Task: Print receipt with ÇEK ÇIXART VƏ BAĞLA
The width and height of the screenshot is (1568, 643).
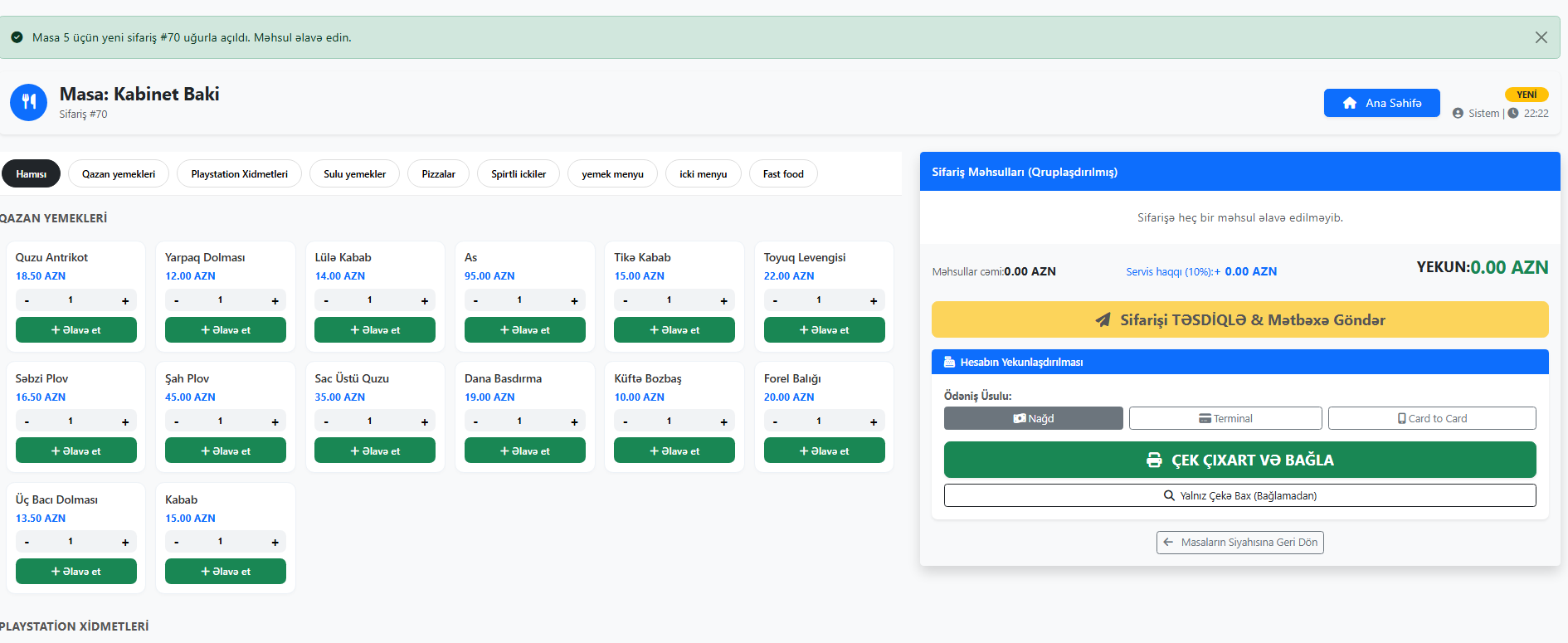Action: click(1239, 460)
